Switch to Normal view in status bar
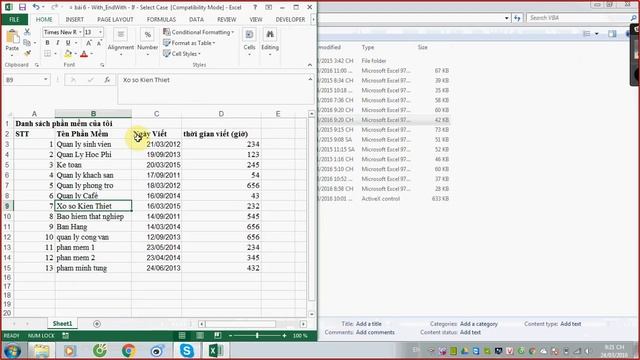The height and width of the screenshot is (360, 640). tap(182, 336)
